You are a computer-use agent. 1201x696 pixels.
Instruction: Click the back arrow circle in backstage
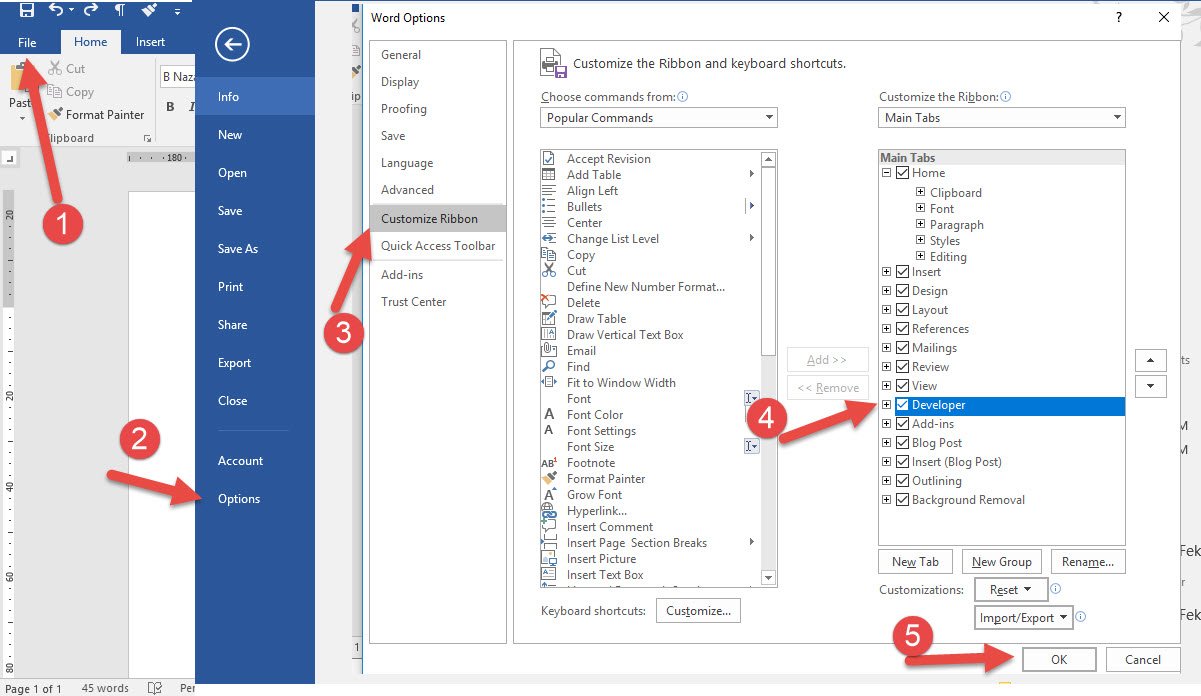tap(232, 44)
